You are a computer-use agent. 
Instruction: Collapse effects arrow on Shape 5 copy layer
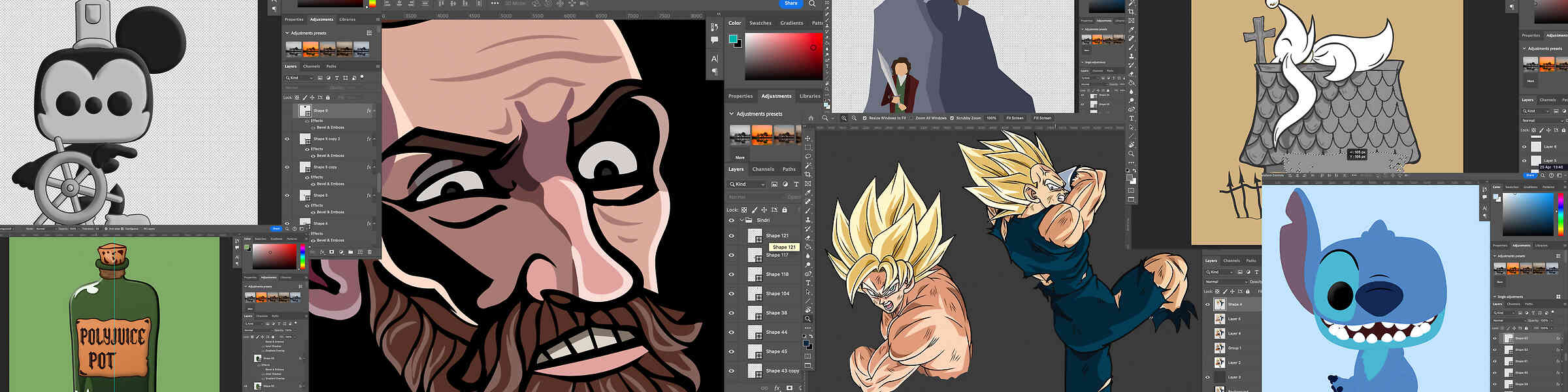(374, 167)
